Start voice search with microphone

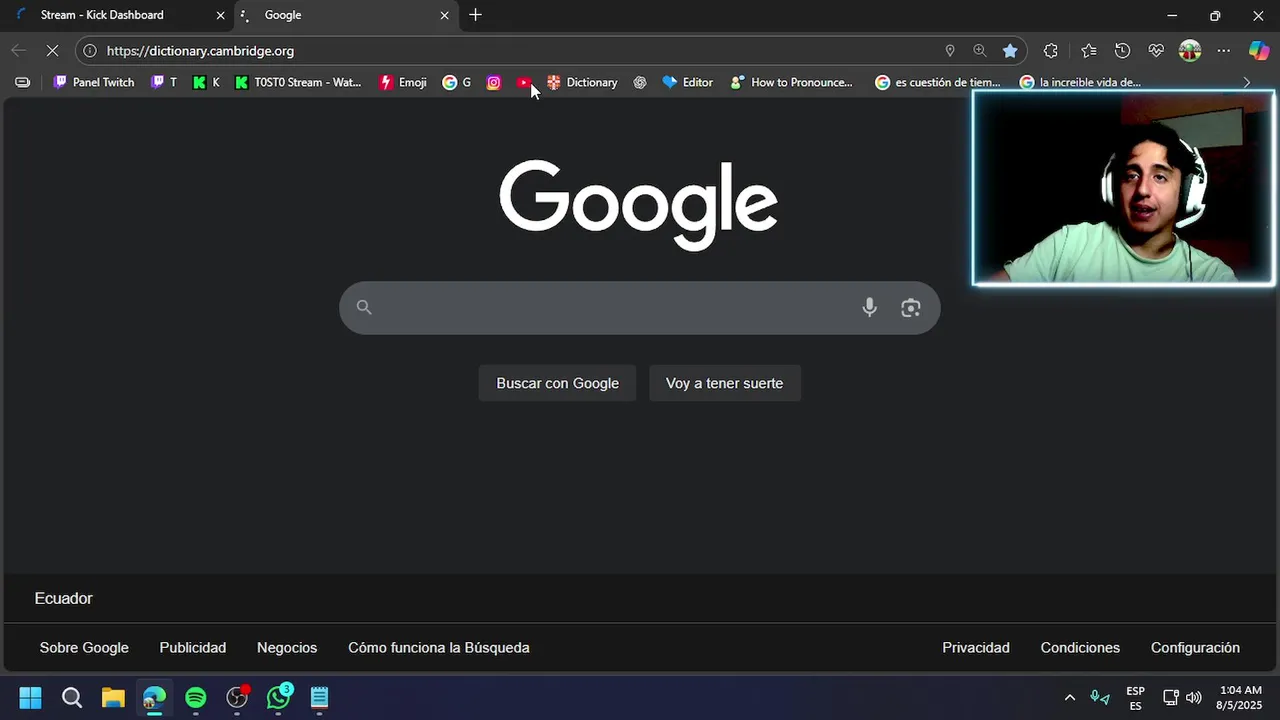click(869, 308)
